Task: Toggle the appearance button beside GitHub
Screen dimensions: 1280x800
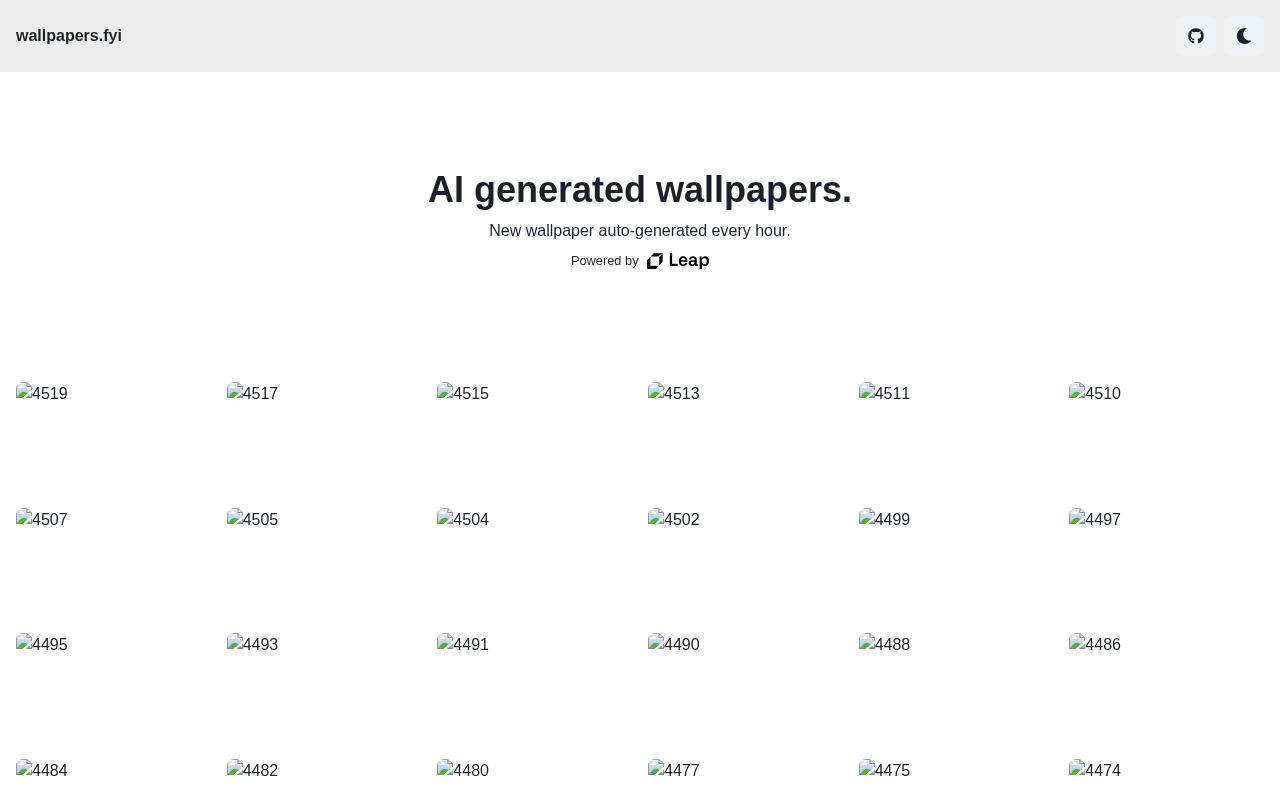Action: pyautogui.click(x=1244, y=36)
